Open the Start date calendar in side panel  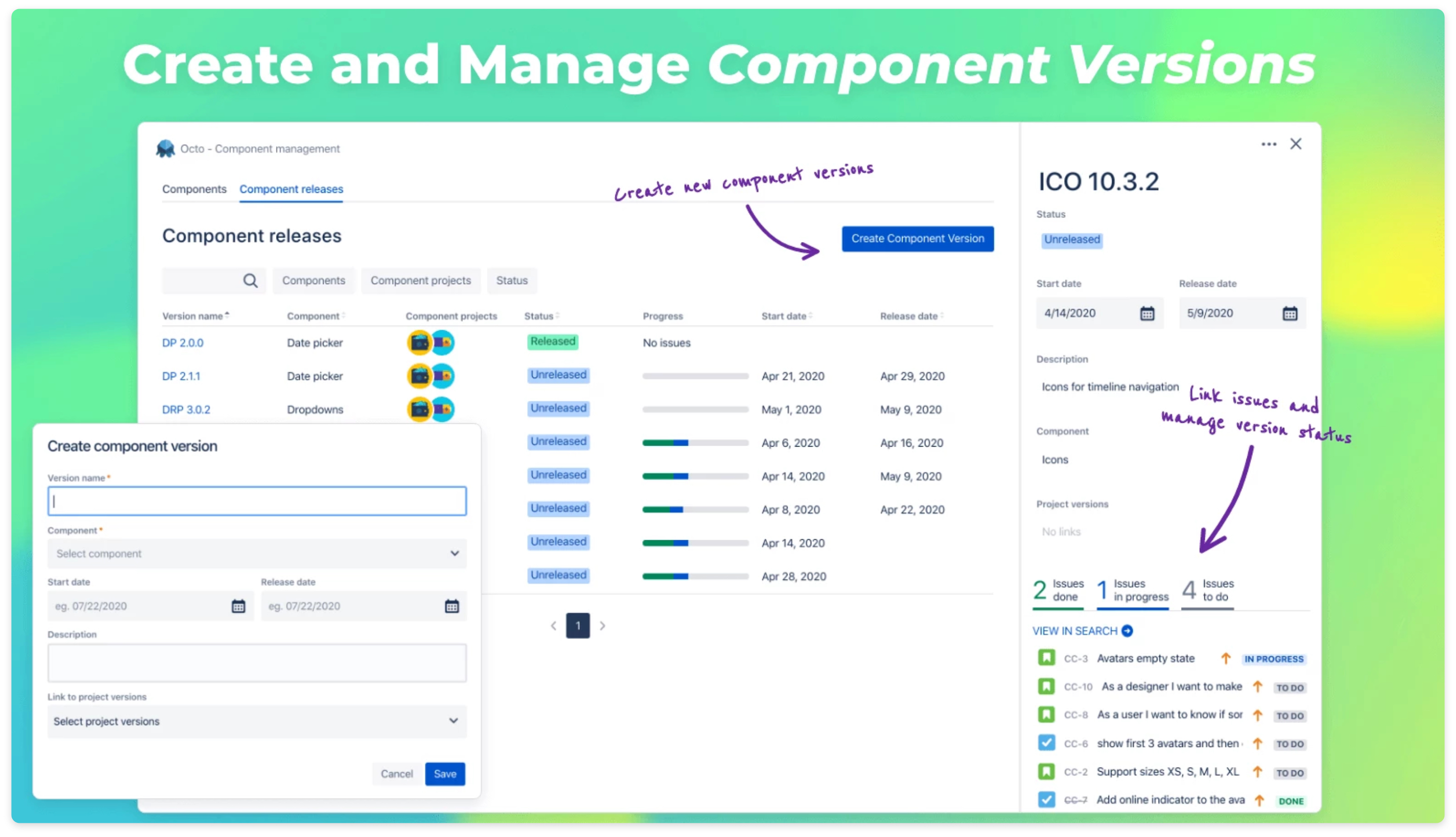[1146, 313]
